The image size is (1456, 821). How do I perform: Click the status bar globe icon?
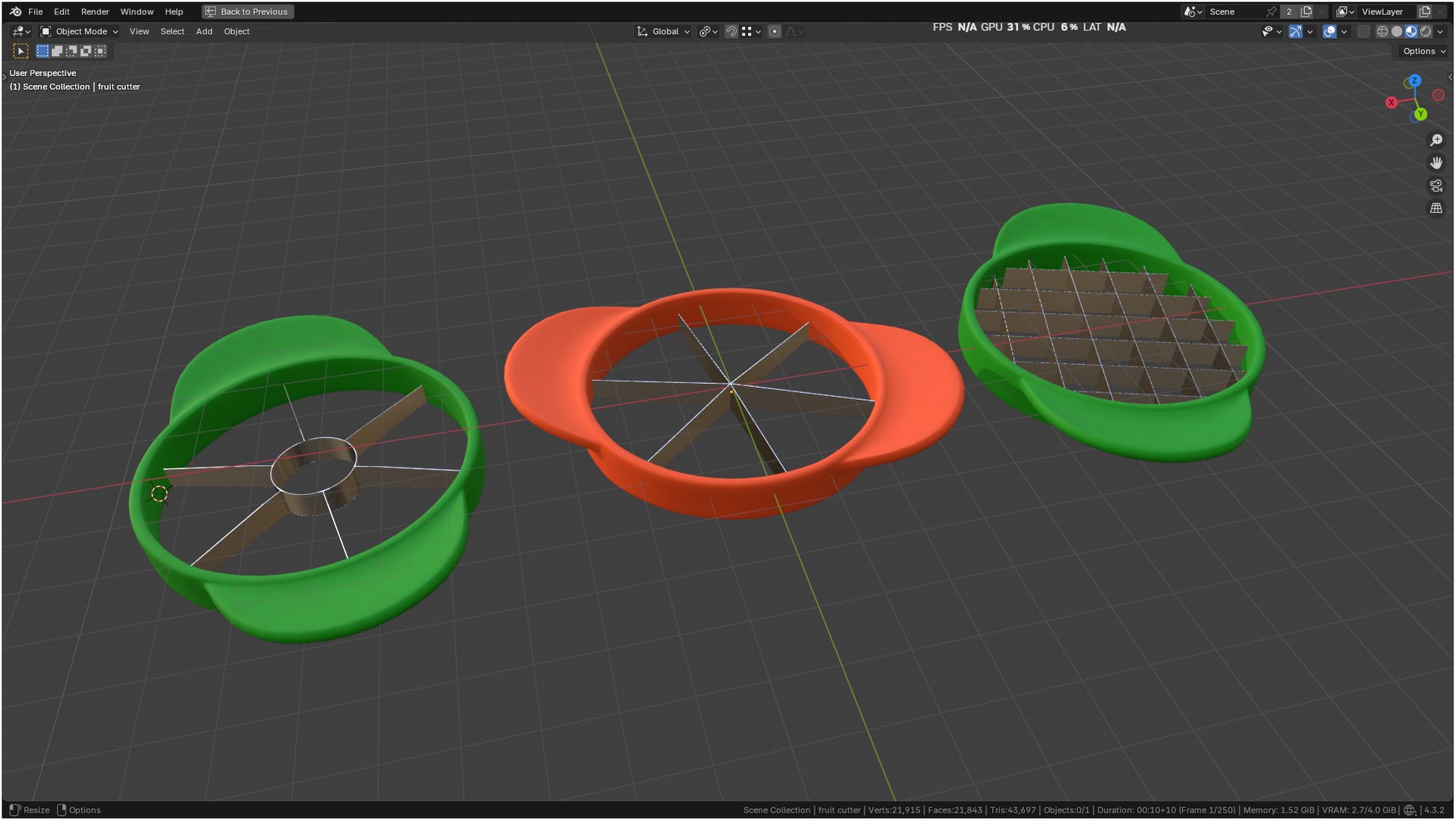(1410, 810)
